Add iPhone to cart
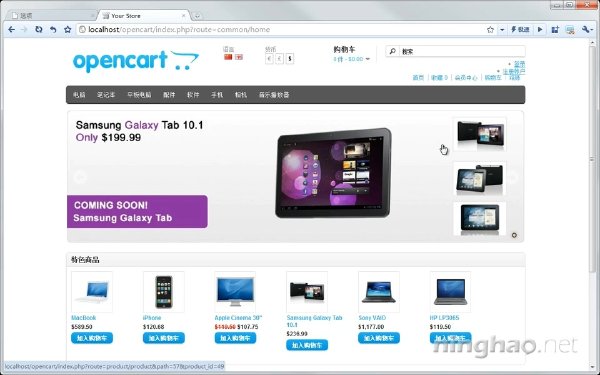Viewport: 600px width, 375px height. [x=164, y=338]
